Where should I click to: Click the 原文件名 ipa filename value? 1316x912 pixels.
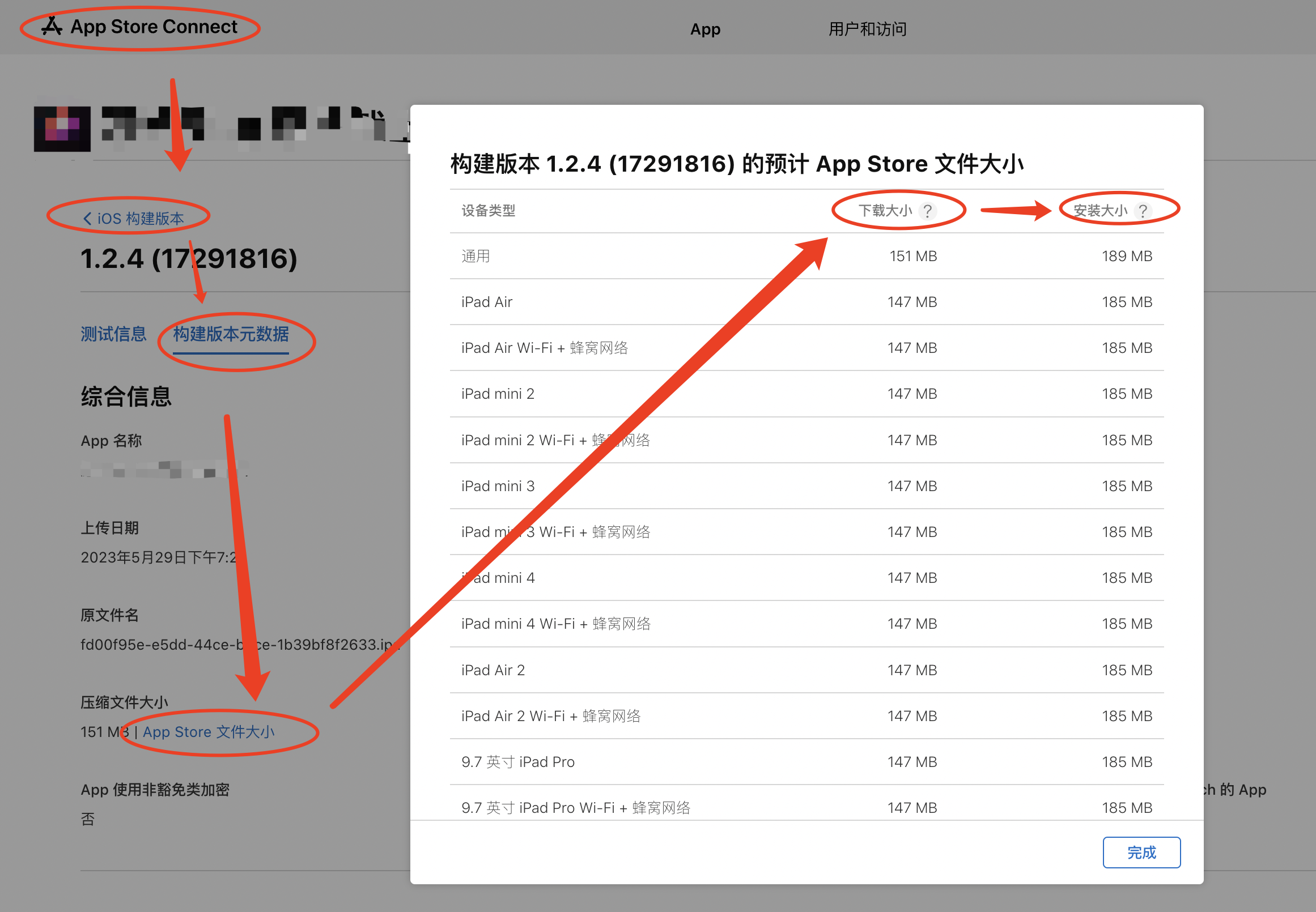[x=240, y=645]
